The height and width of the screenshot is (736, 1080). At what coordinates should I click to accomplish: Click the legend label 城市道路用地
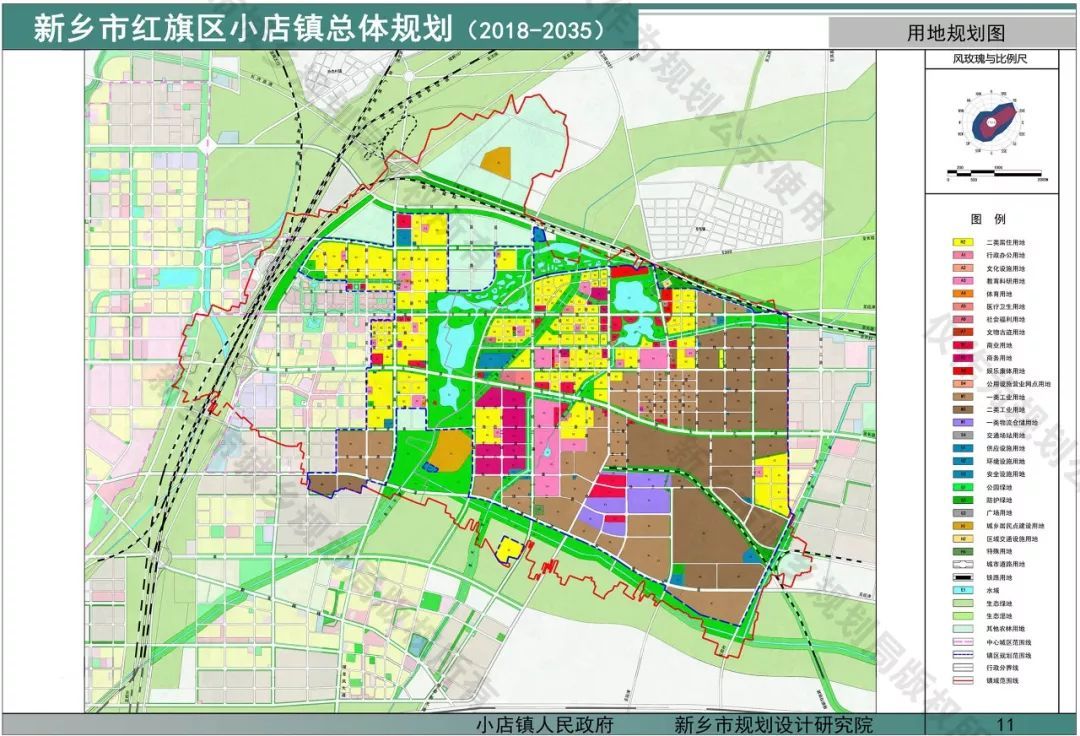pyautogui.click(x=1006, y=565)
